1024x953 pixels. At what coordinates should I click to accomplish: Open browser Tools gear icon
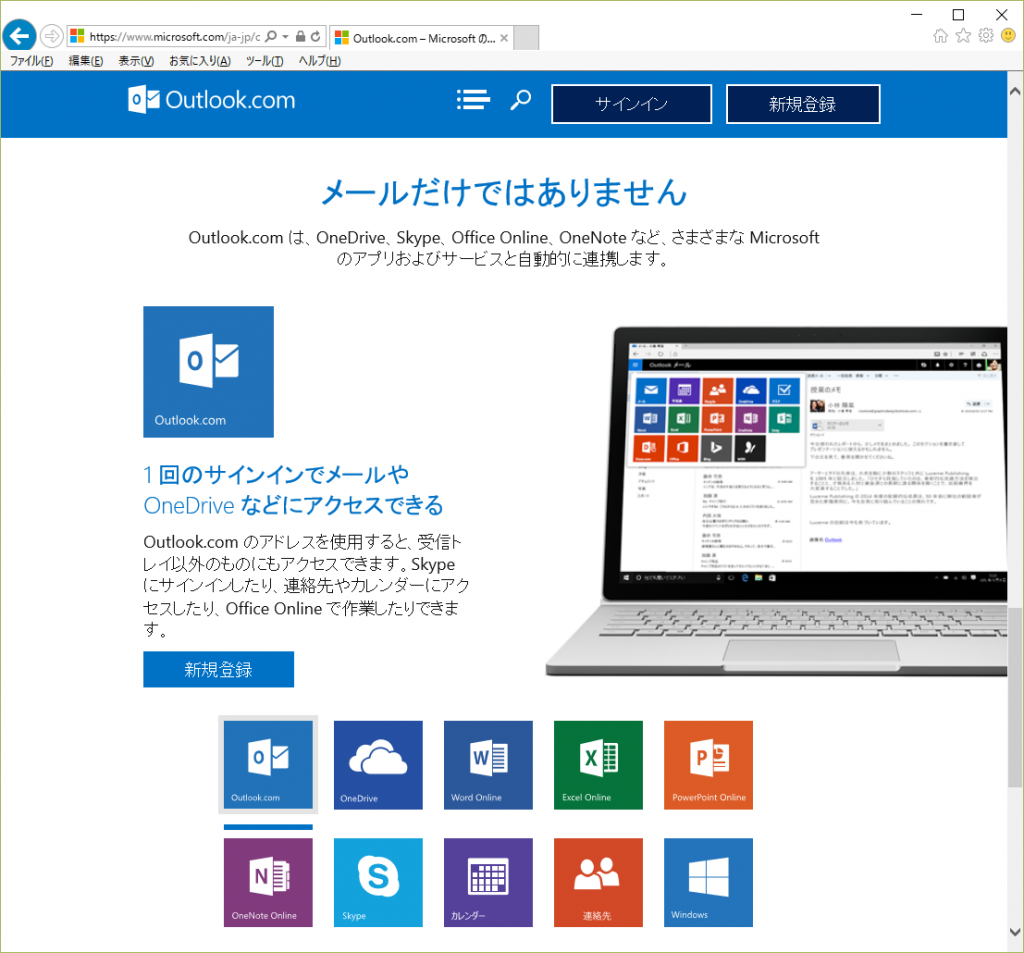(x=986, y=36)
